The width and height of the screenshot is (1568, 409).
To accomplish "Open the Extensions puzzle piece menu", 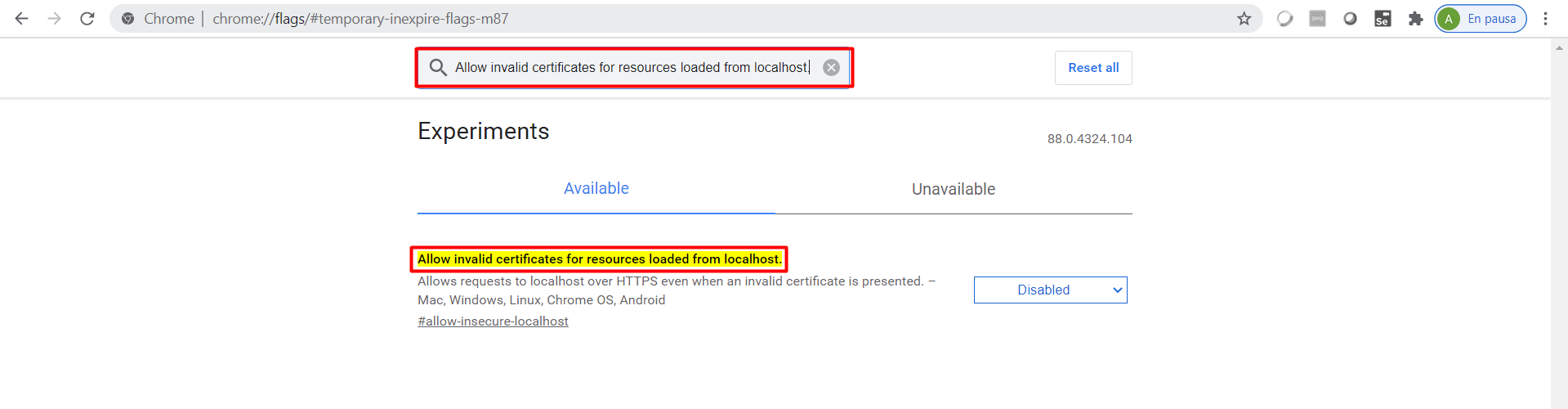I will pos(1415,19).
